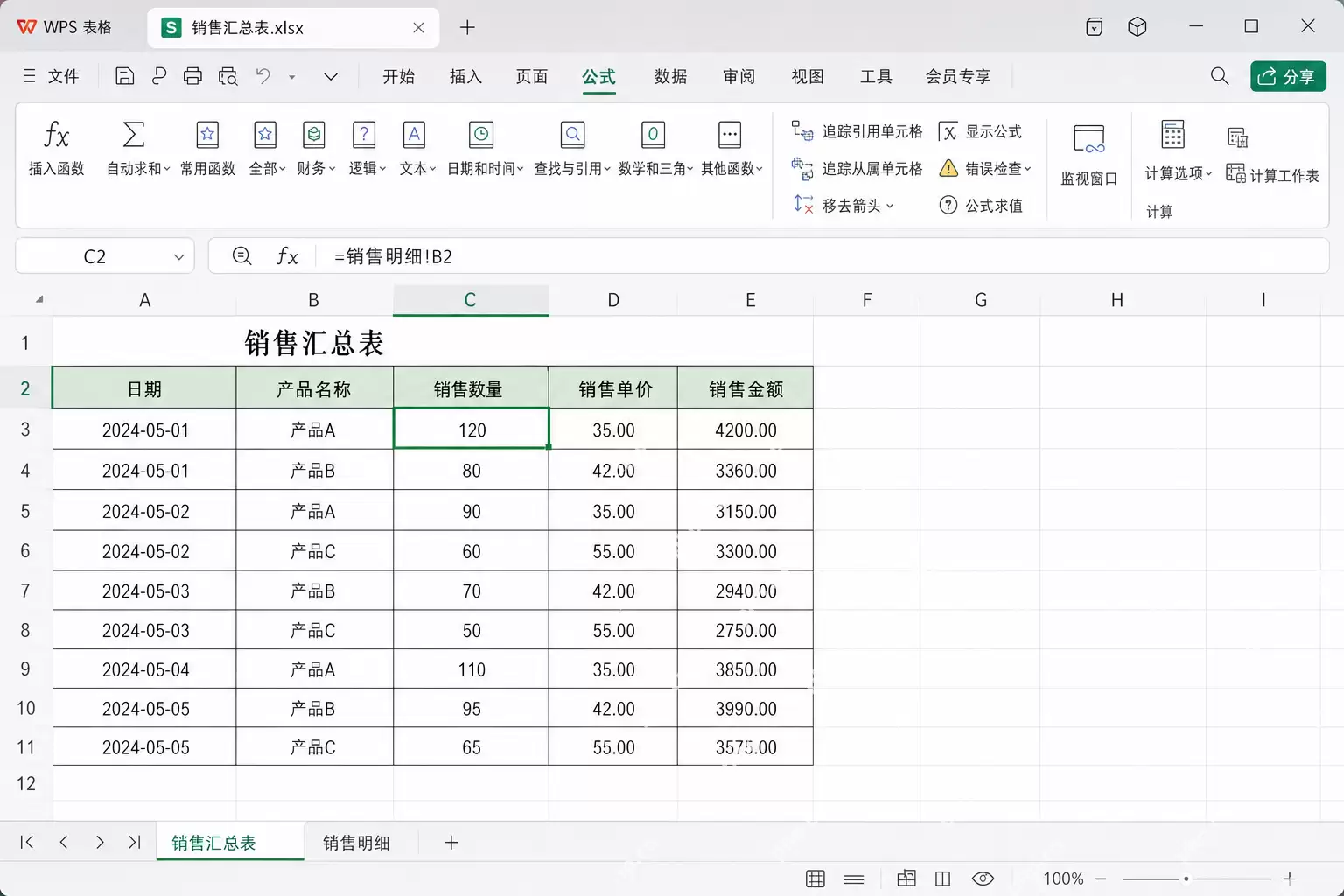Switch to the 数据 ribbon tab

(670, 76)
